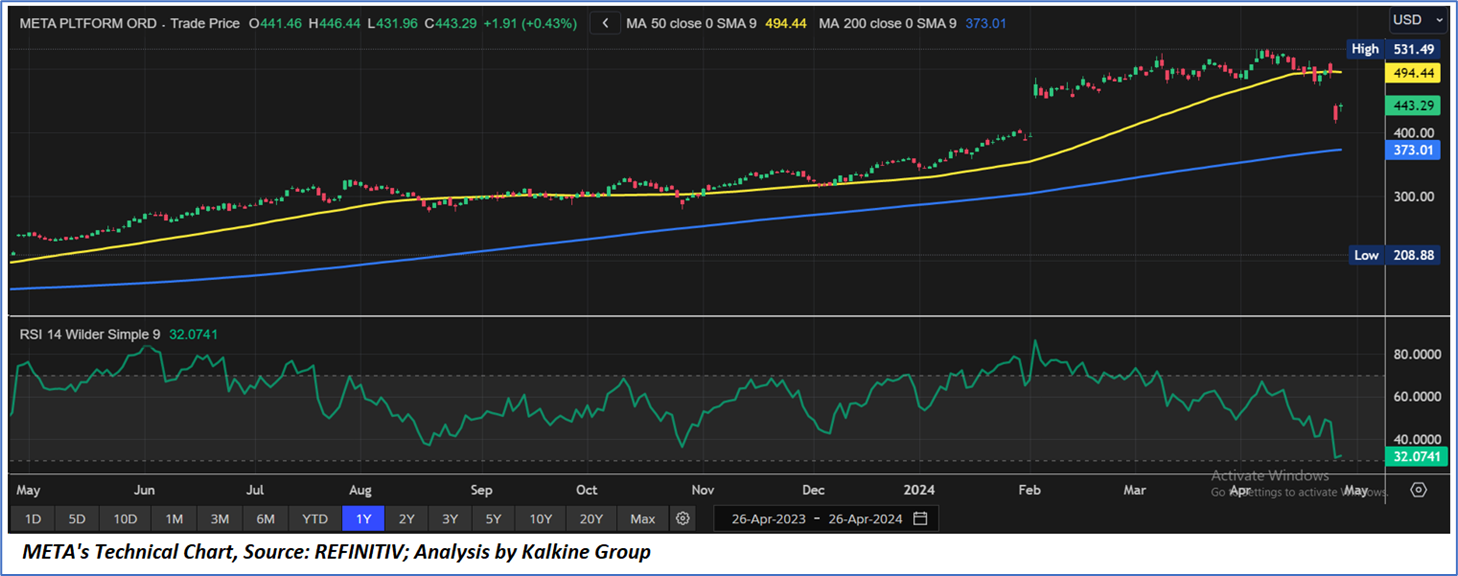Click the 400.00 price axis label
This screenshot has height=576, width=1458.
[x=1413, y=132]
